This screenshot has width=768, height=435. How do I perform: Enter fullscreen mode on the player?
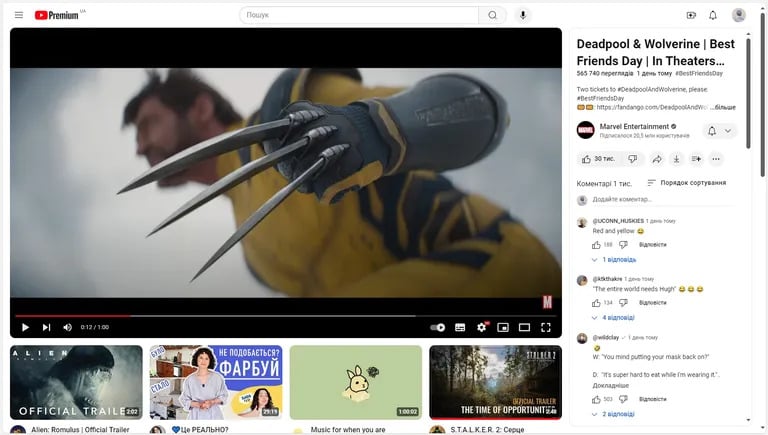click(546, 327)
